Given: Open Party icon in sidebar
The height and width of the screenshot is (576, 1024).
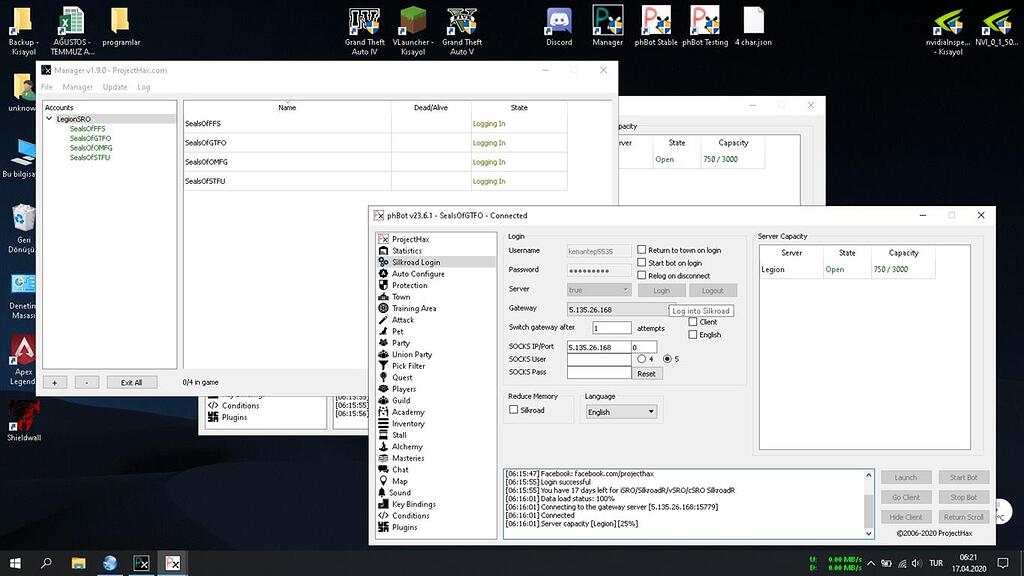Looking at the screenshot, I should click(x=383, y=343).
